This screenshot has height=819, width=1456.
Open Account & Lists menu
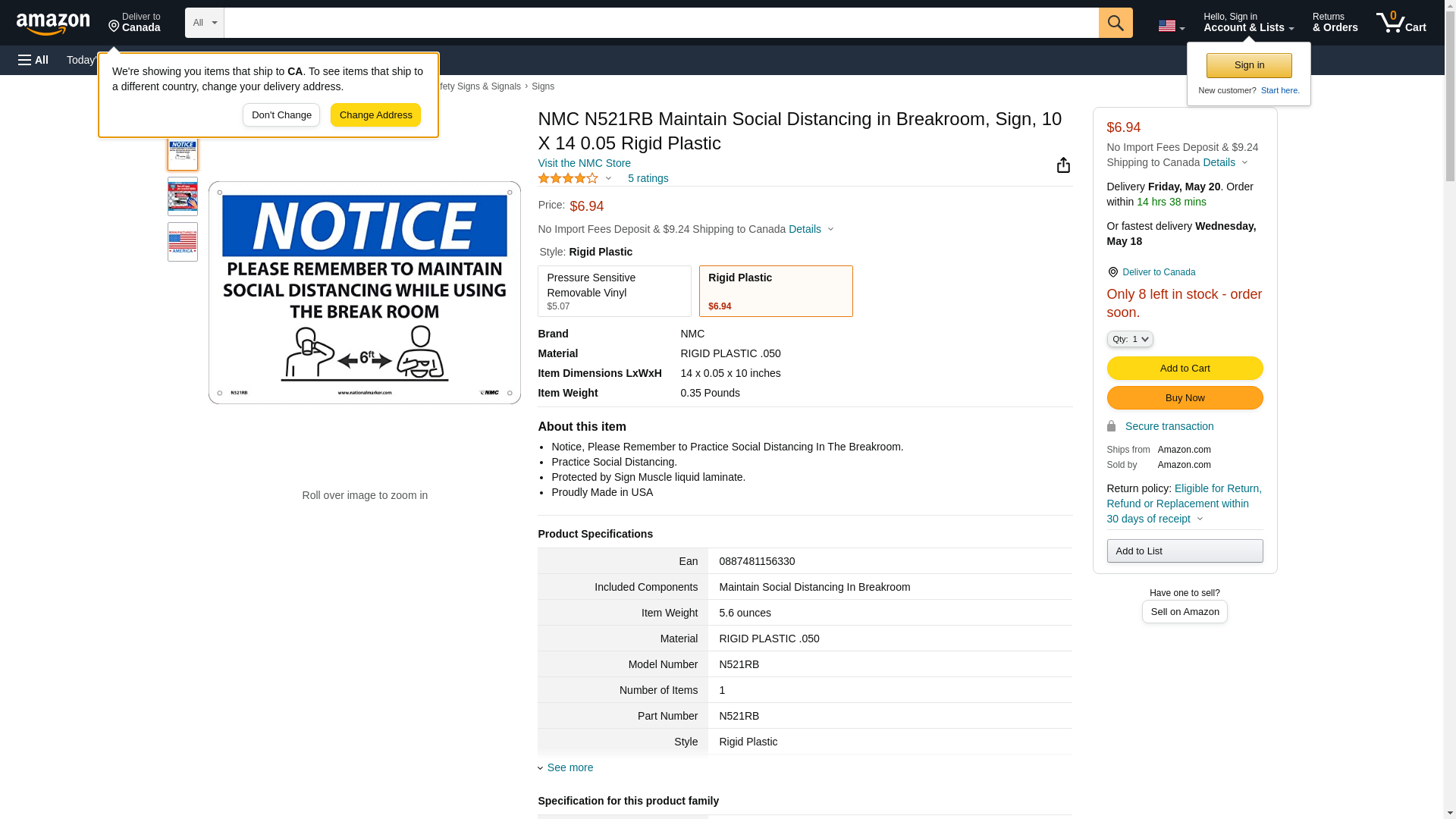1247,23
